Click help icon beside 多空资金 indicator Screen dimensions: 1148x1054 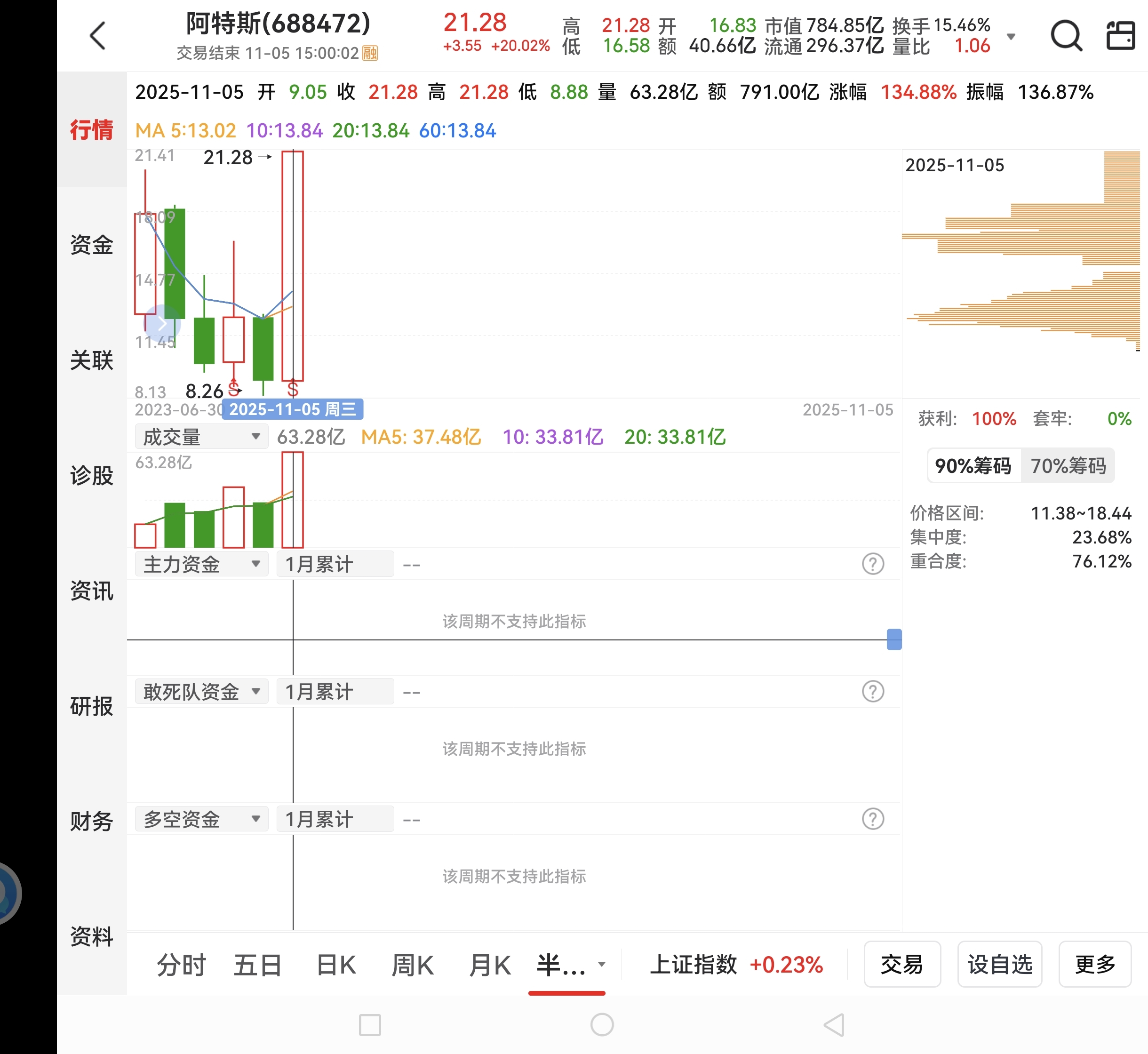point(873,820)
